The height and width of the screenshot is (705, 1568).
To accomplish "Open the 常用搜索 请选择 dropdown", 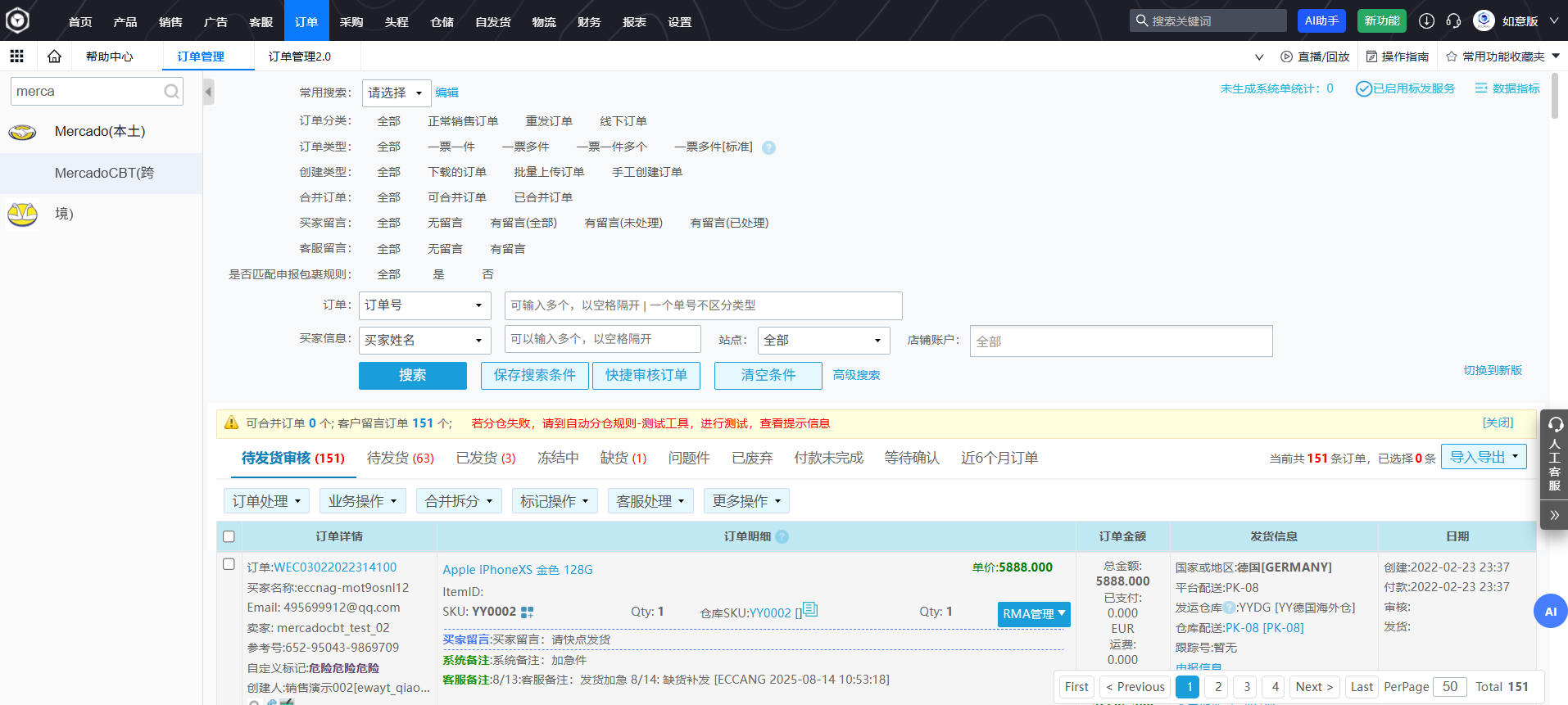I will 397,93.
